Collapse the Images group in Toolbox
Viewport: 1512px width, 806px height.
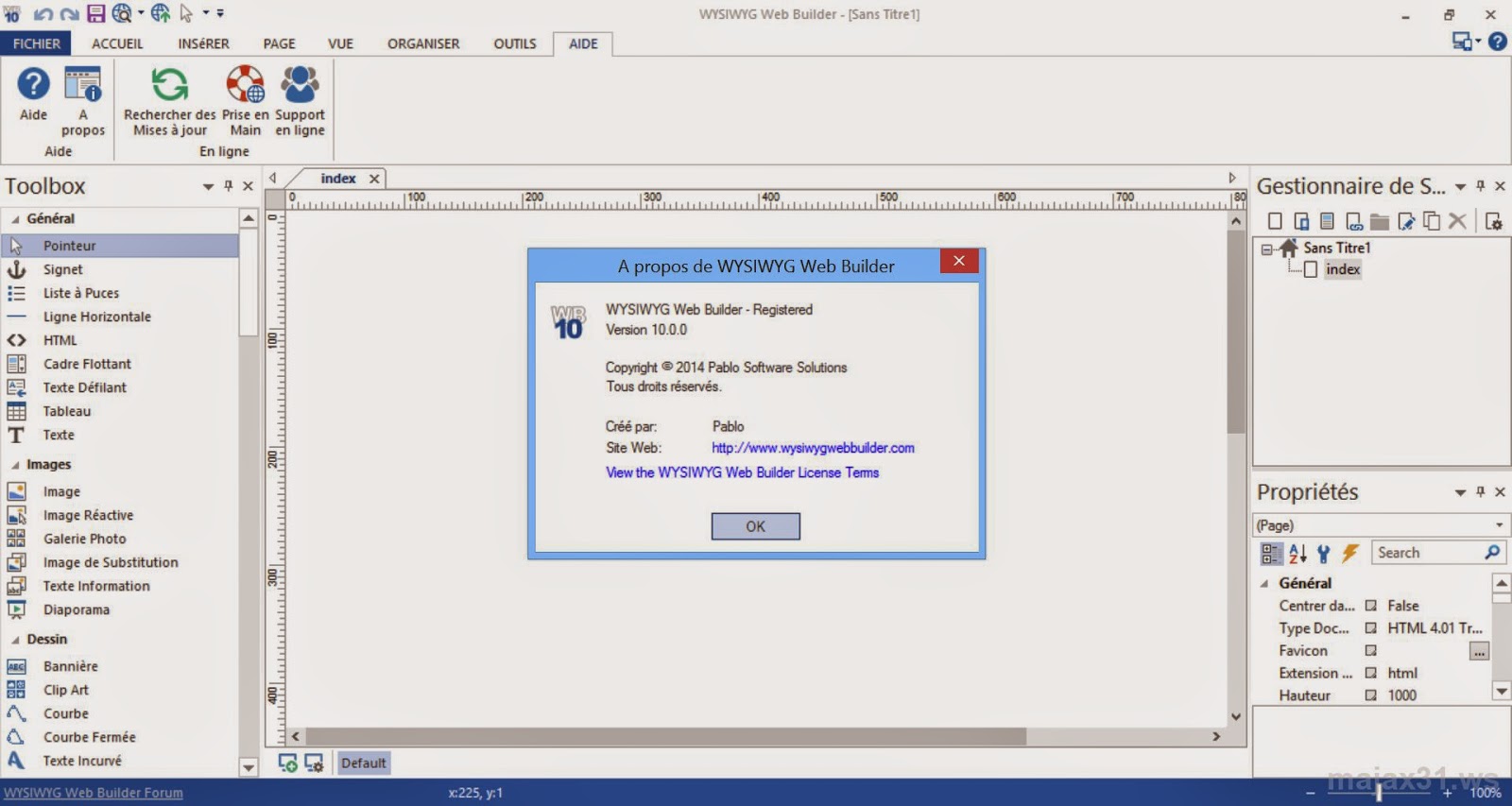(x=15, y=465)
